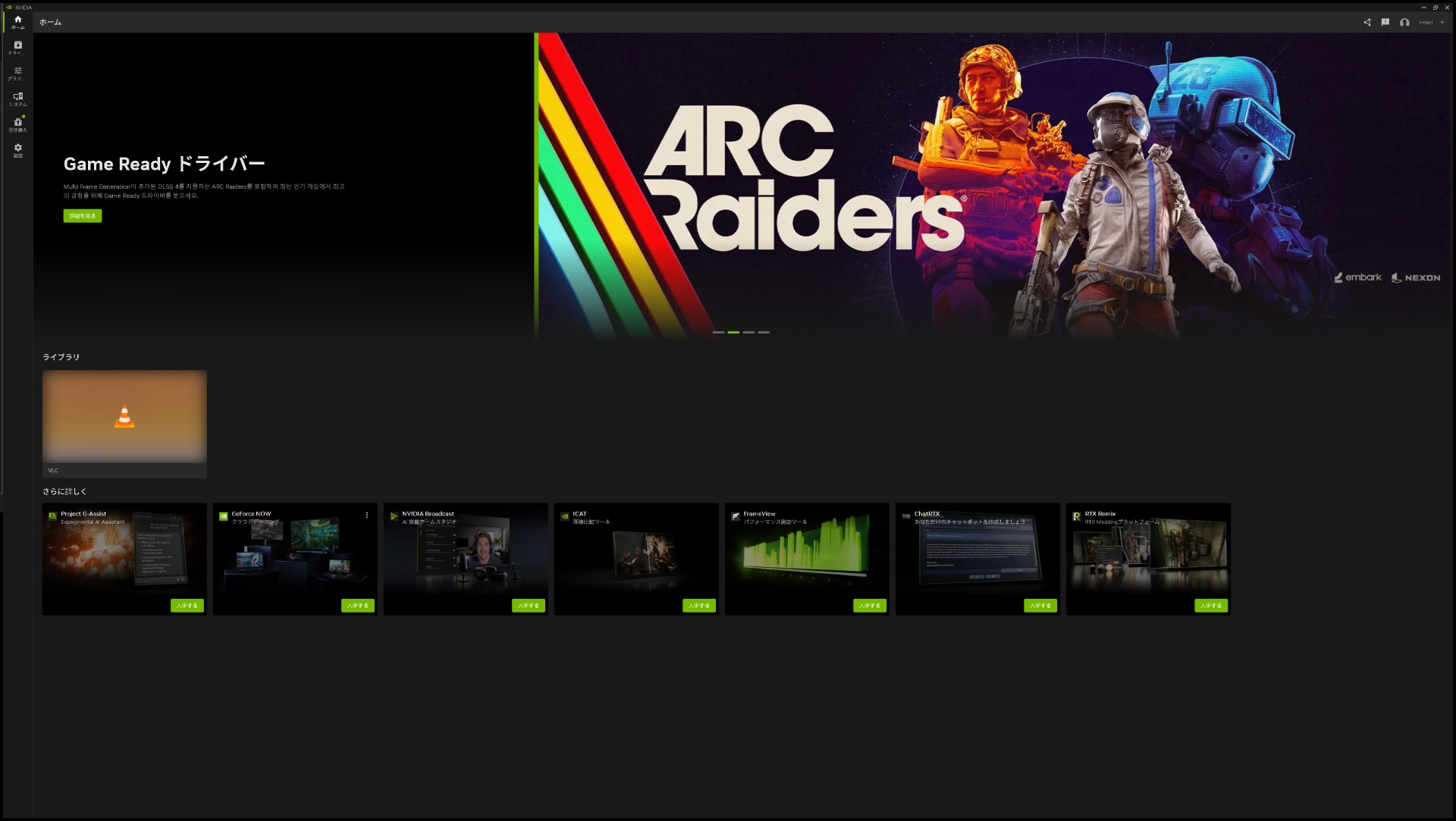The image size is (1456, 821).
Task: Open the システム section from the sidebar
Action: 17,99
